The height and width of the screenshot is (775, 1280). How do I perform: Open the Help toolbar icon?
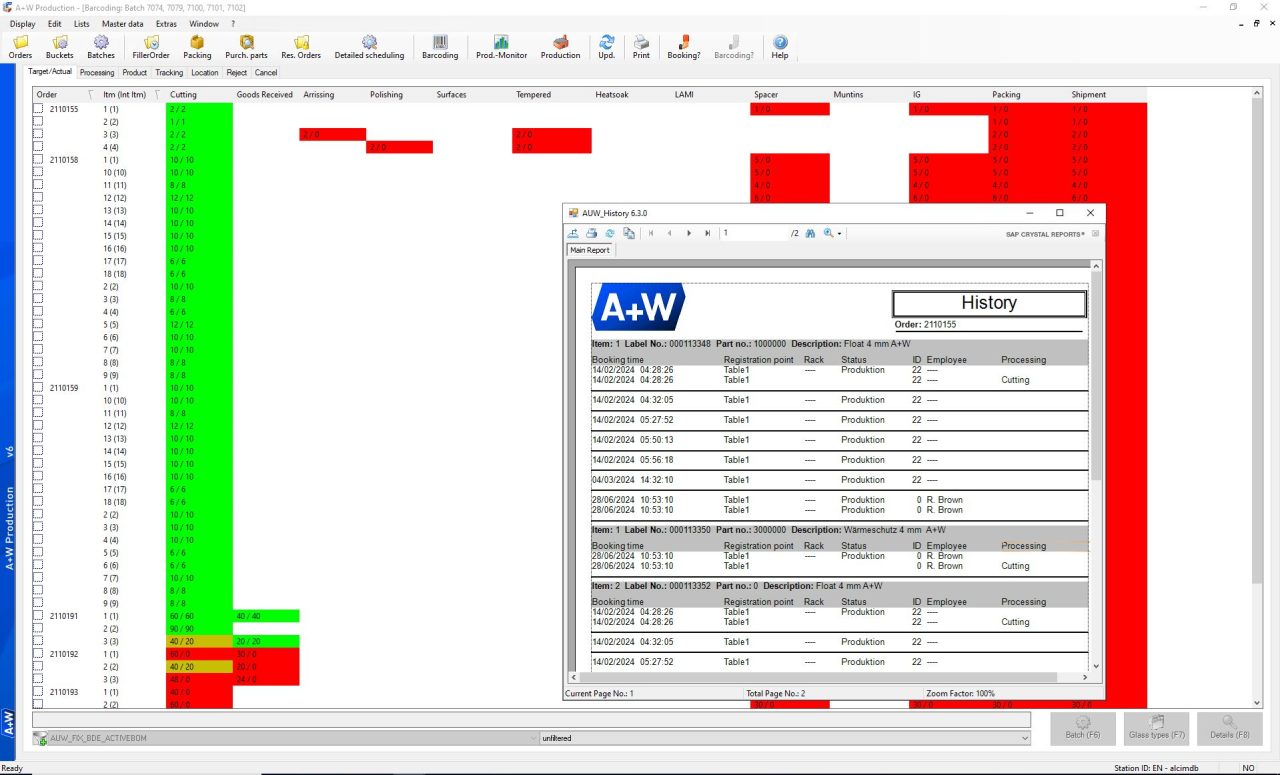click(x=780, y=47)
